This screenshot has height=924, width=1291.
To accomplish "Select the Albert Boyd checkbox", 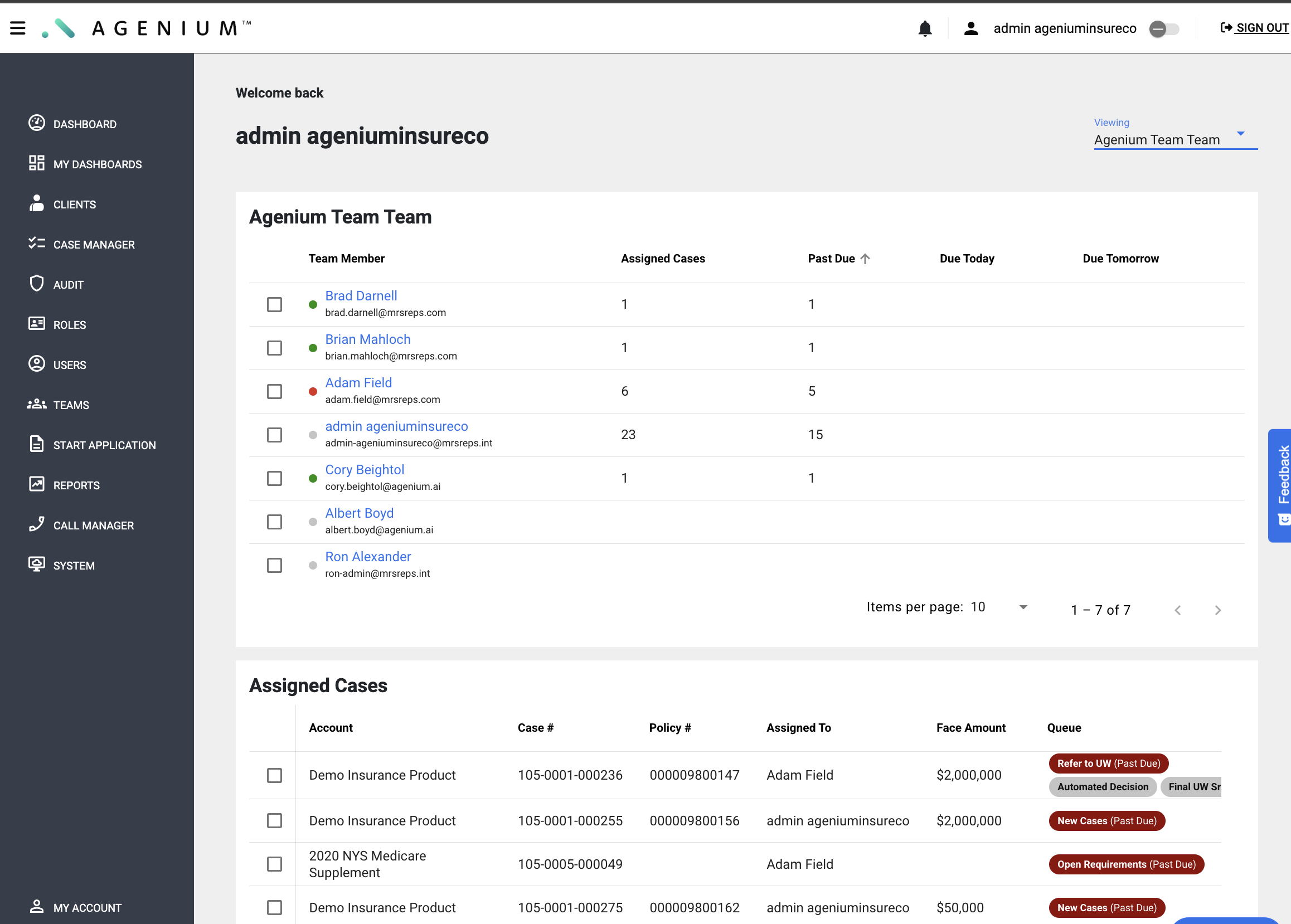I will click(x=274, y=522).
